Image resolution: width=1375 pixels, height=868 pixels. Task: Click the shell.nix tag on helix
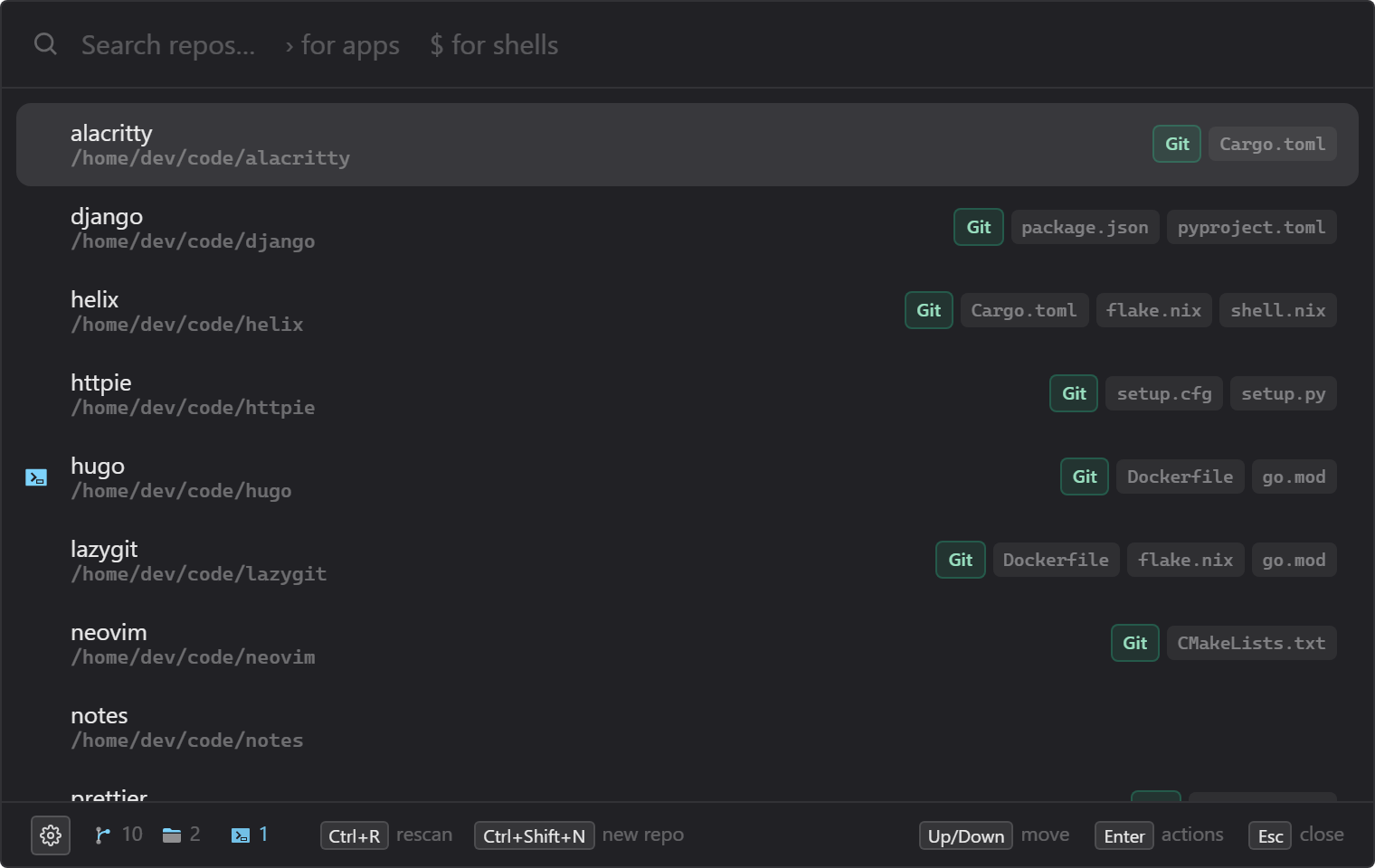(x=1278, y=310)
